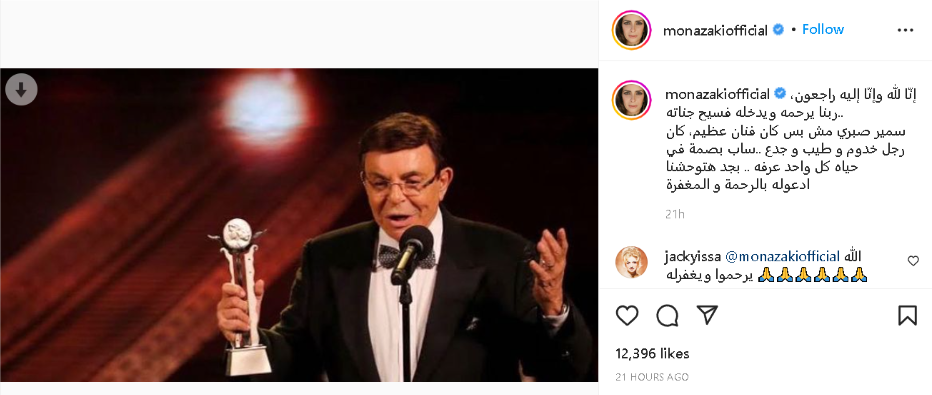Visit jackyissa username link

(691, 257)
